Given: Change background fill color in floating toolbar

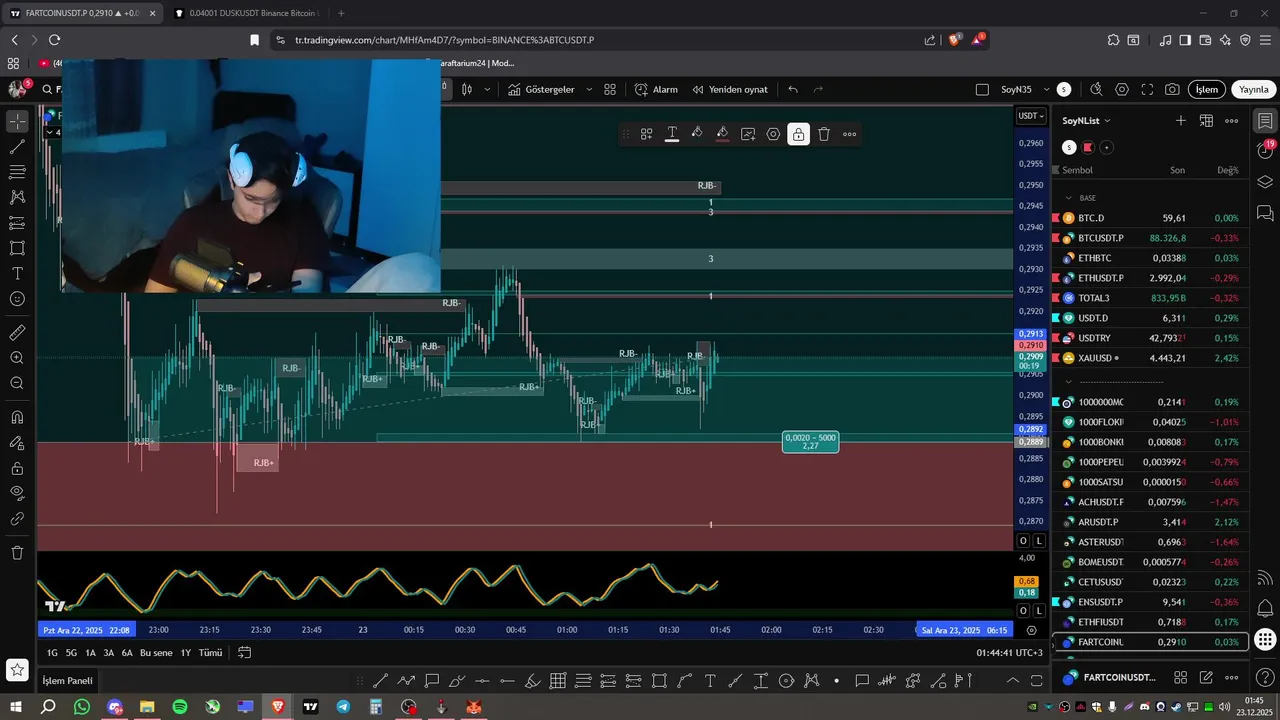Looking at the screenshot, I should (x=697, y=134).
